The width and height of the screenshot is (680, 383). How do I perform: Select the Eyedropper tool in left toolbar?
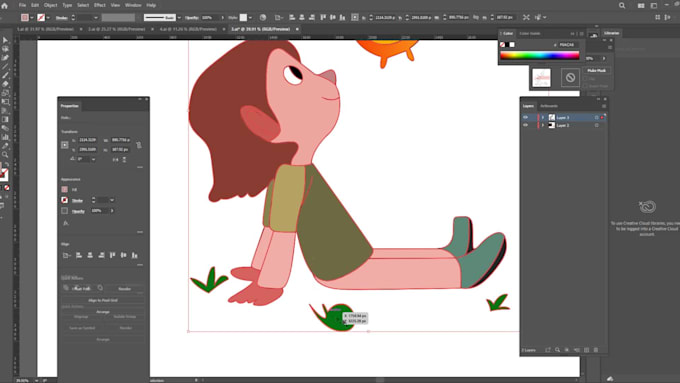[5, 146]
